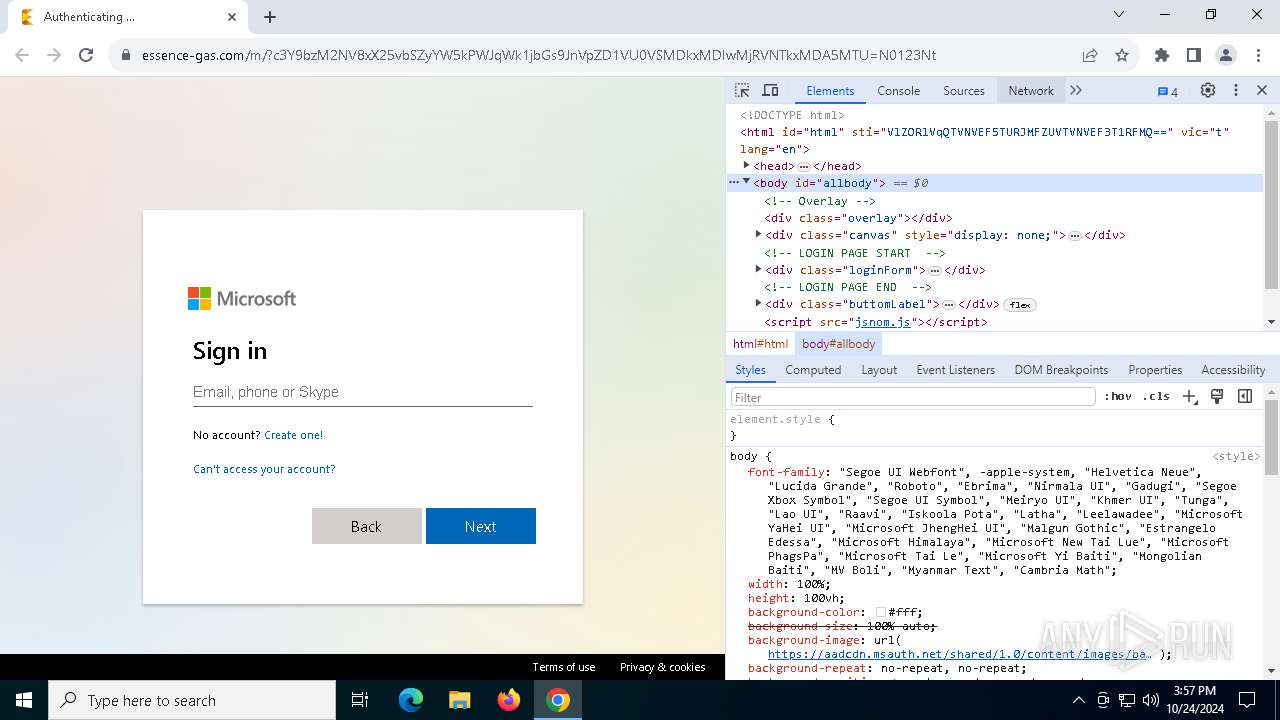Click the <style> source link
Screen dimensions: 1280x720
point(1236,456)
